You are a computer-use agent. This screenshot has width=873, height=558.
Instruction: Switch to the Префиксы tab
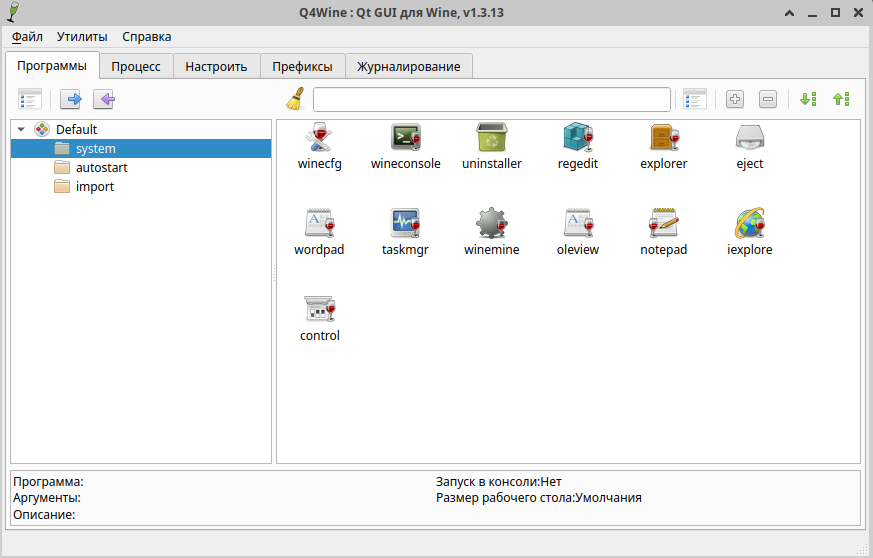302,67
